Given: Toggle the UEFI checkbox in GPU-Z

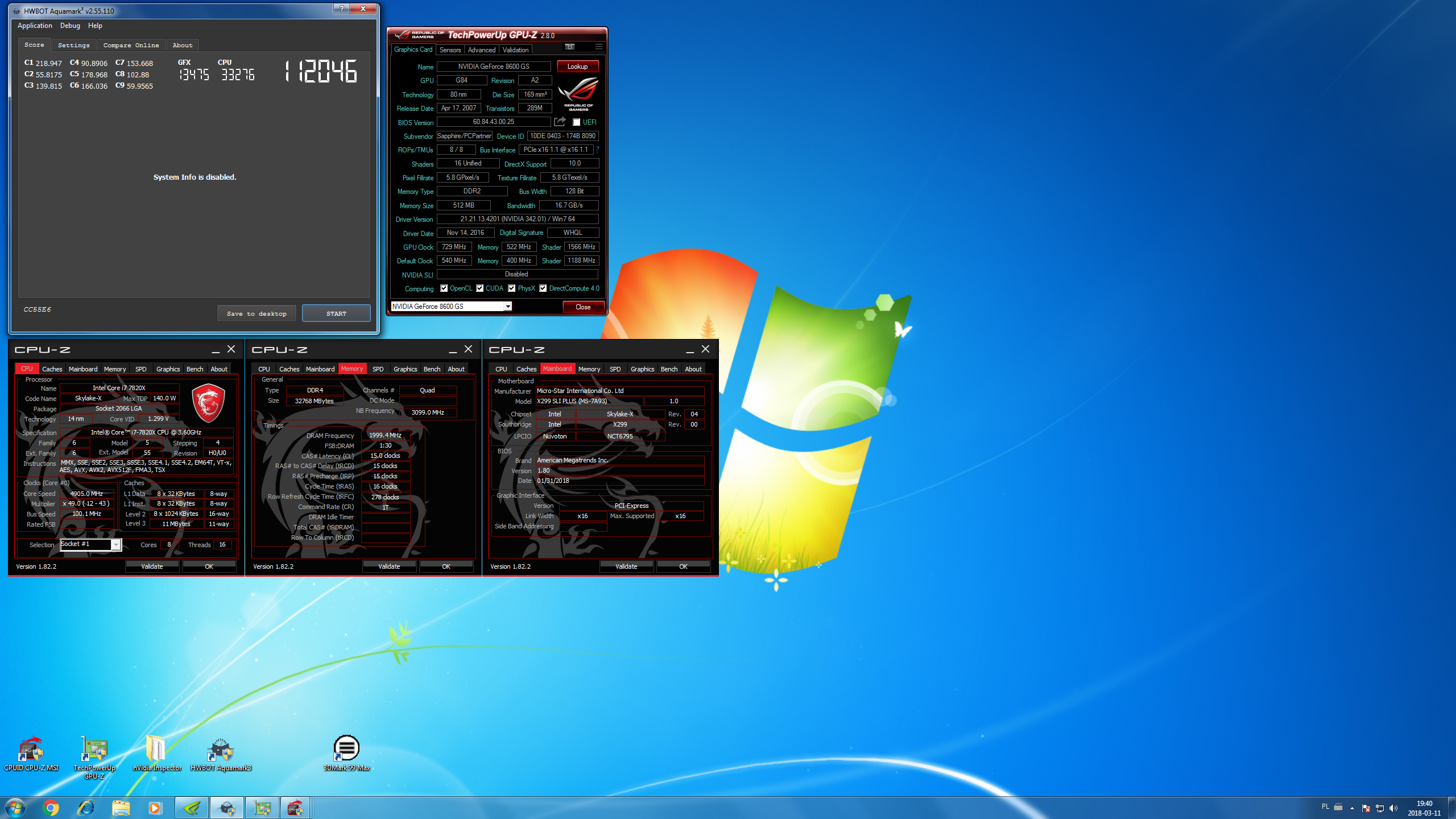Looking at the screenshot, I should pyautogui.click(x=577, y=122).
